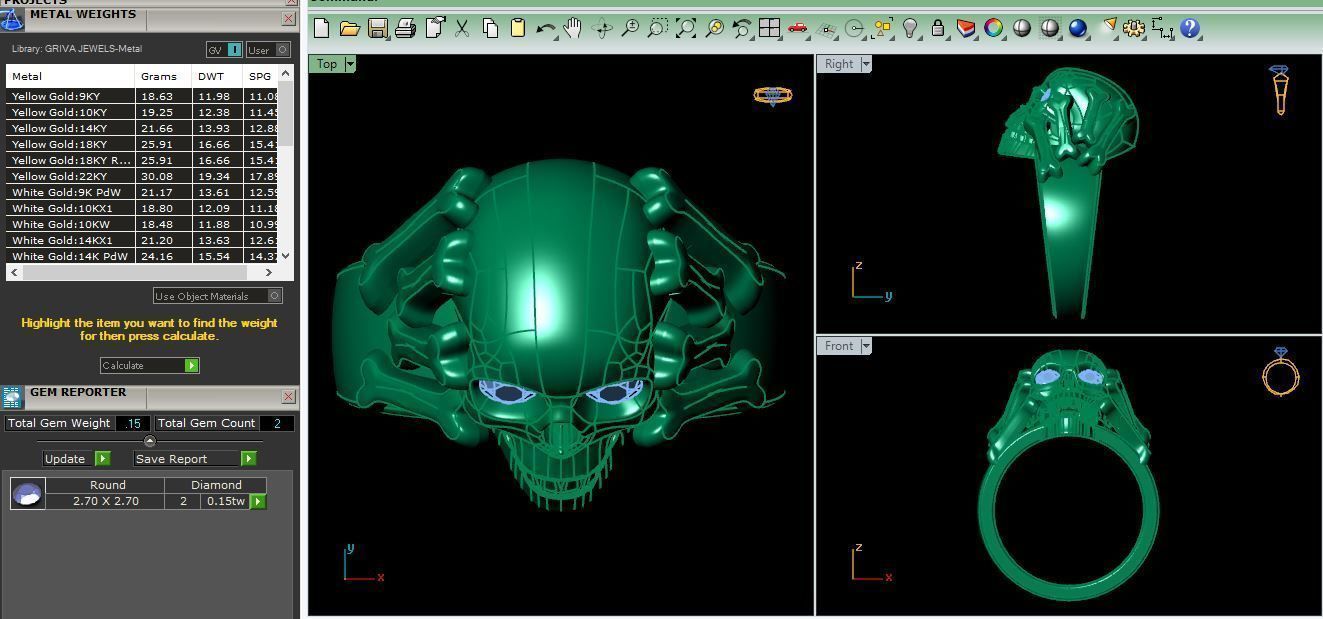Click the spotlight icon in the toolbar
1323x619 pixels.
point(1106,29)
